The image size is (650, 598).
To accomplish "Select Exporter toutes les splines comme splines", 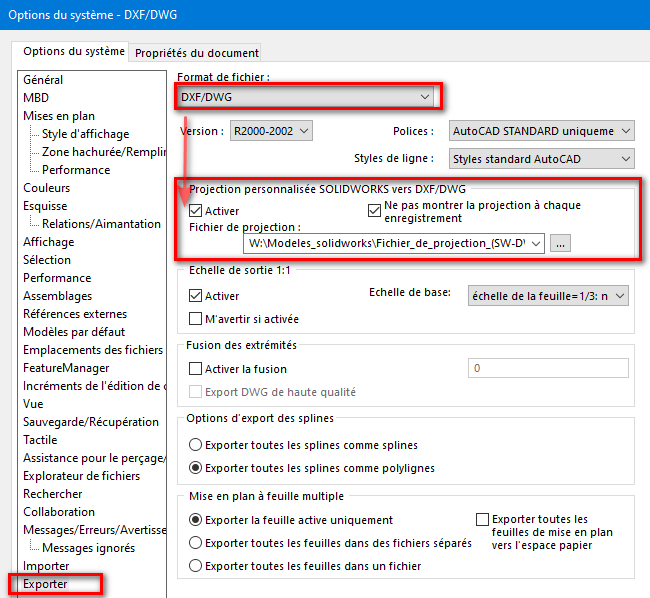I will [x=196, y=445].
